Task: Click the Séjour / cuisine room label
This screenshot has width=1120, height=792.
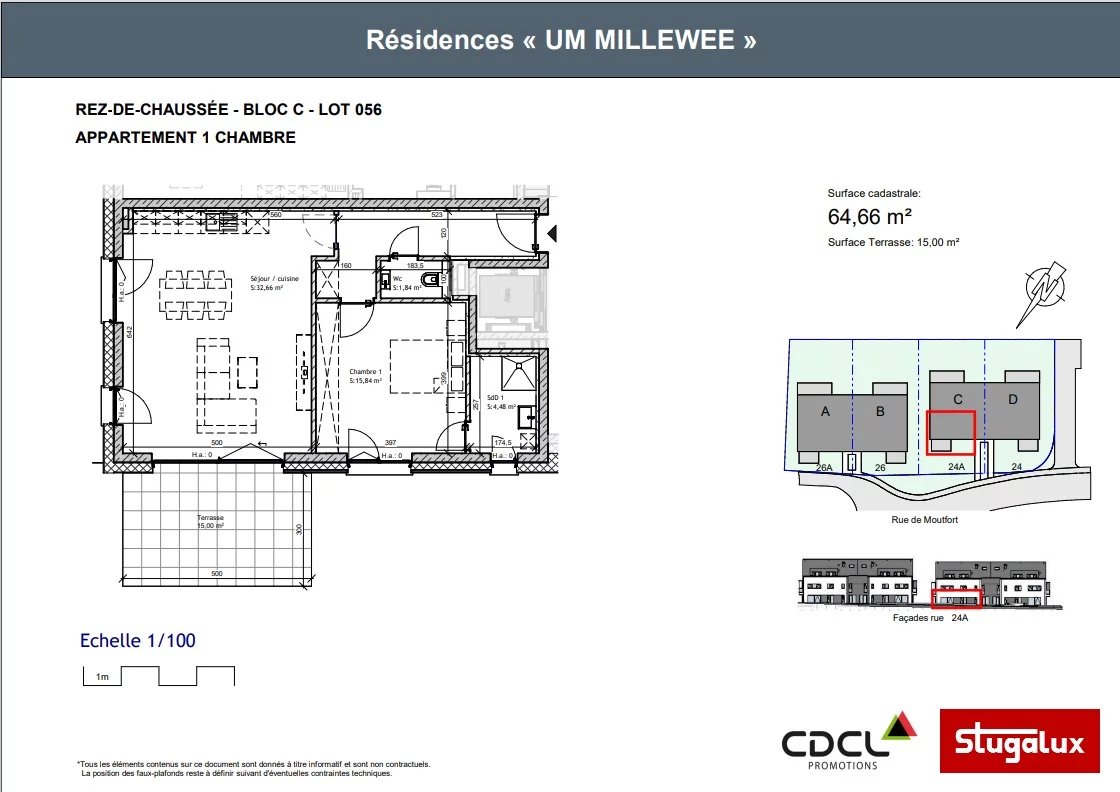Action: tap(266, 279)
